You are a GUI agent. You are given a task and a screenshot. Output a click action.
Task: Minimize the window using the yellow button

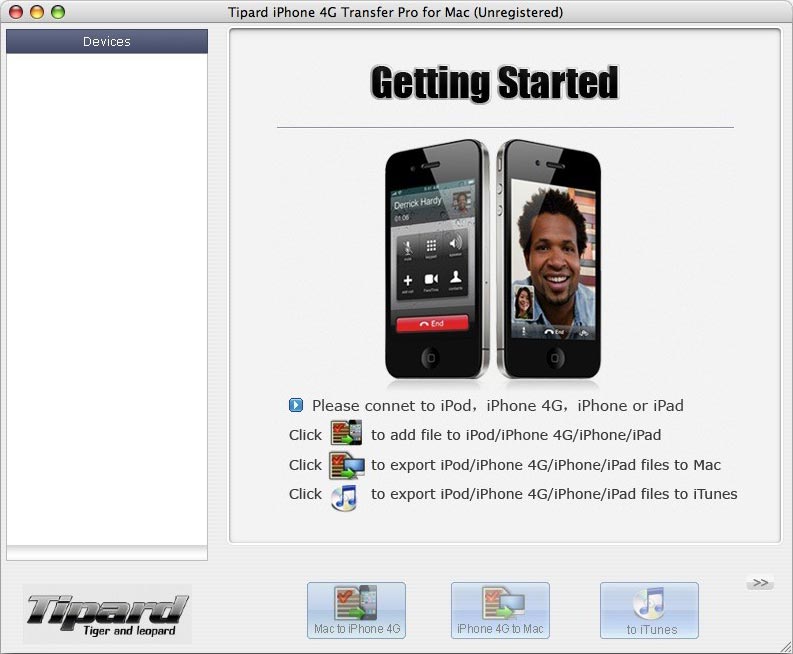(x=37, y=12)
